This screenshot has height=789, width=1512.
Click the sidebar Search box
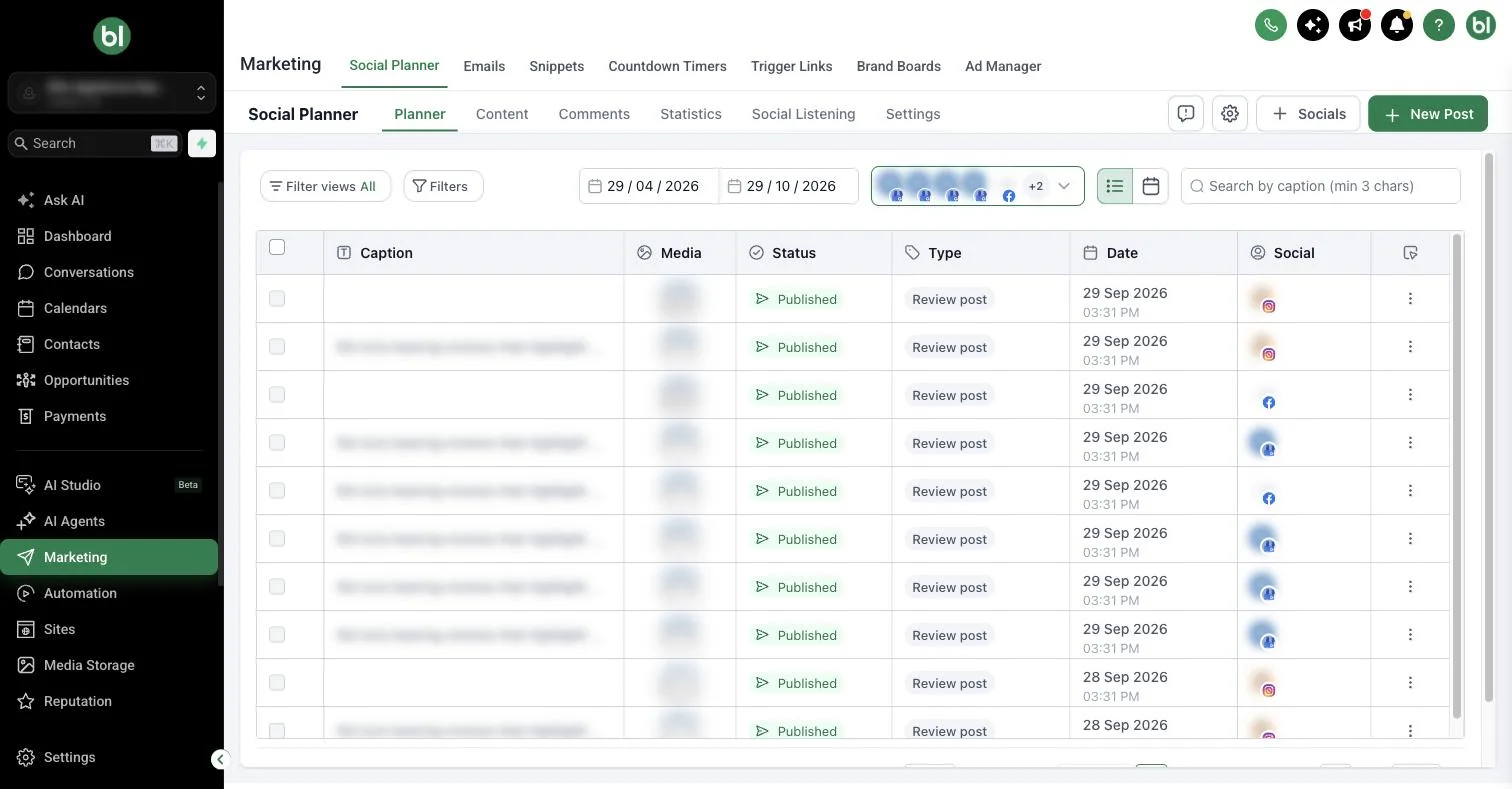(x=96, y=143)
